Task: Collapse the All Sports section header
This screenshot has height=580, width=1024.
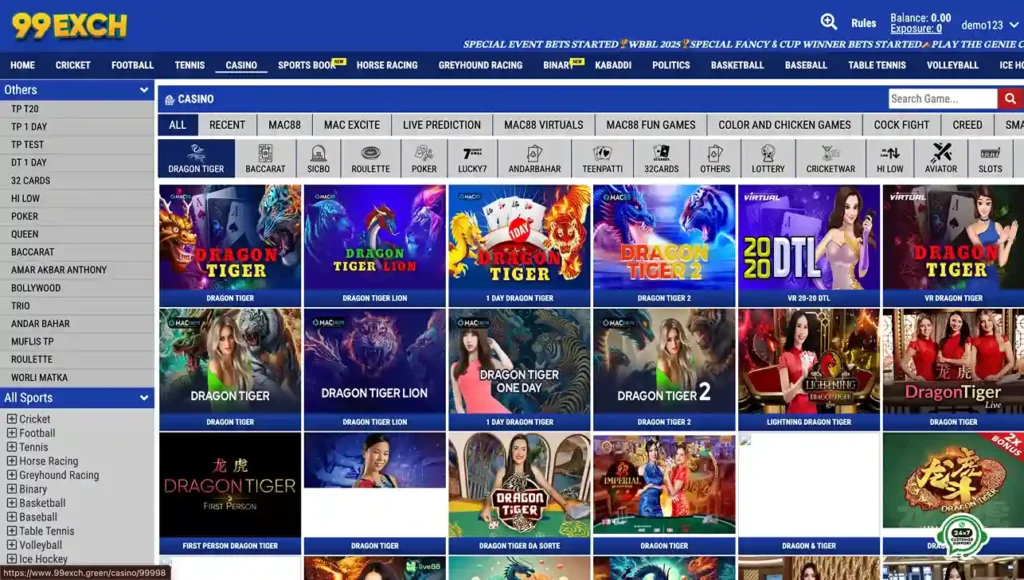Action: pyautogui.click(x=144, y=398)
